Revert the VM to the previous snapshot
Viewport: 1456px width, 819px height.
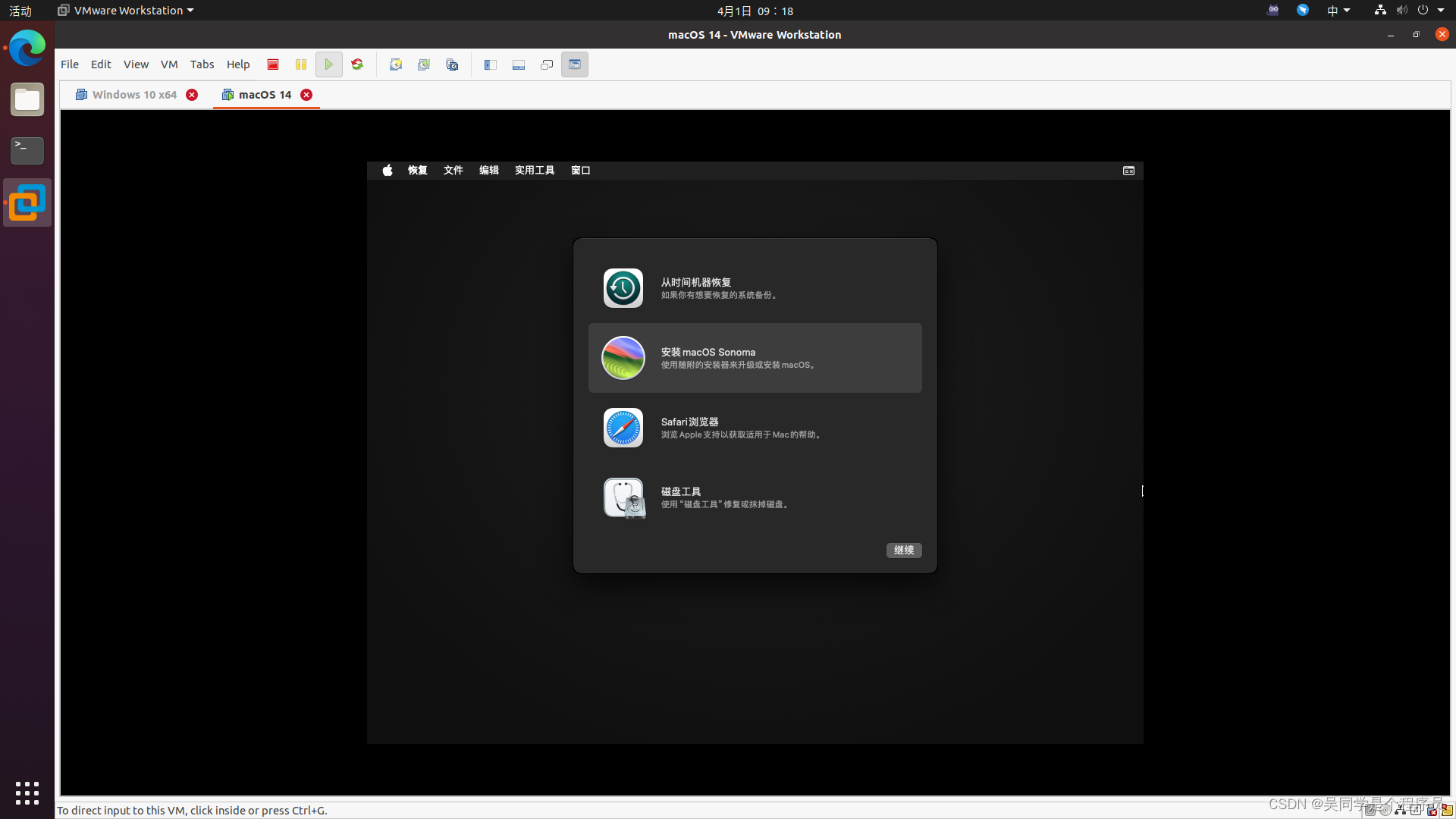click(424, 64)
